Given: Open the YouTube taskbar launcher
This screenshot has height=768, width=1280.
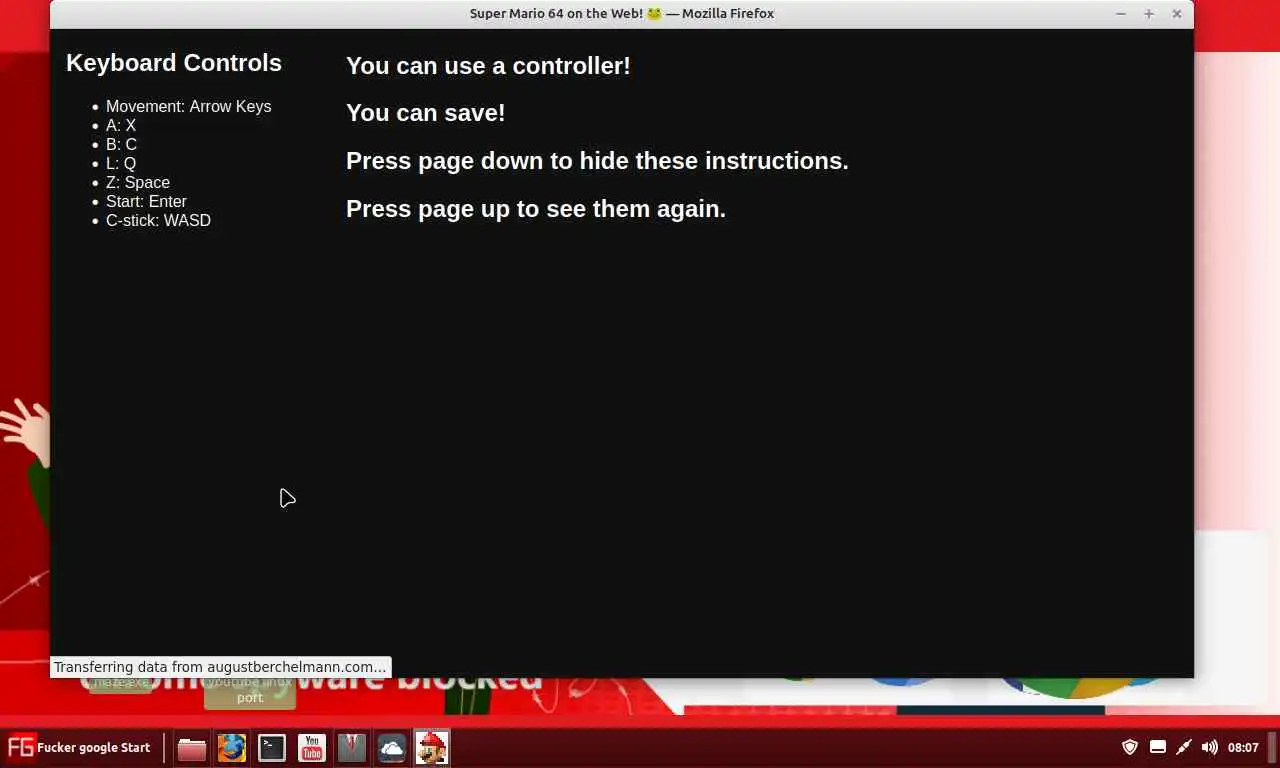Looking at the screenshot, I should click(x=311, y=748).
